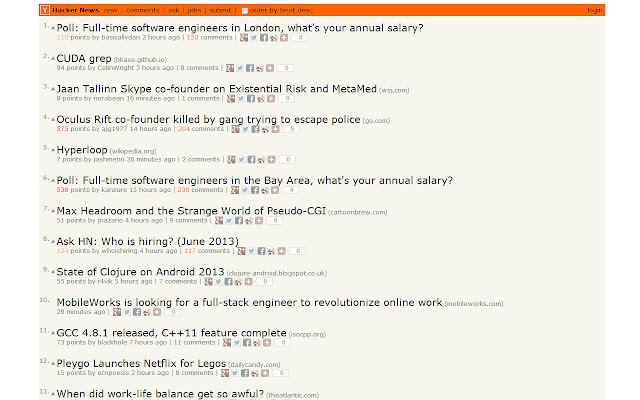This screenshot has width=640, height=400.
Task: Share MobileWorks job post on Google+
Action: [117, 312]
